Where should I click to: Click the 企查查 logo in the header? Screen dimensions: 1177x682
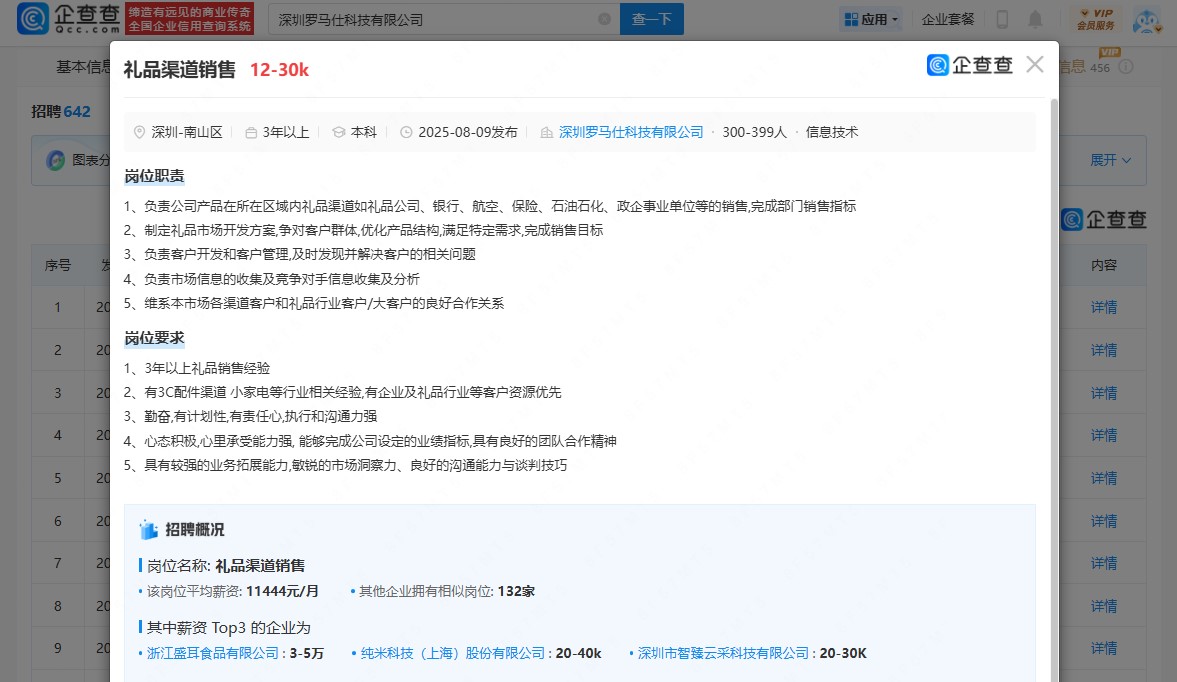click(68, 18)
